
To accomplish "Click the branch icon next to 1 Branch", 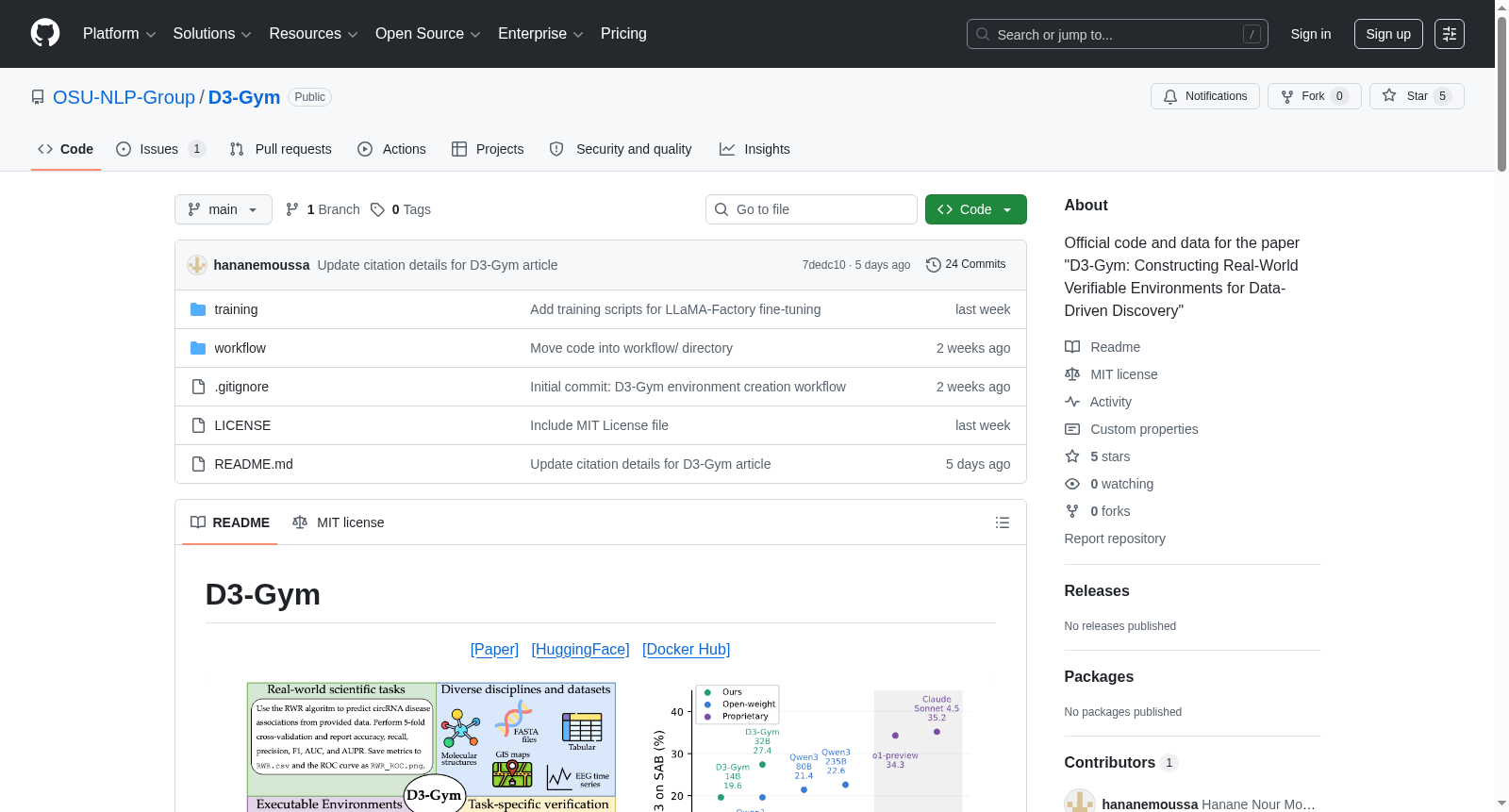I will click(292, 209).
